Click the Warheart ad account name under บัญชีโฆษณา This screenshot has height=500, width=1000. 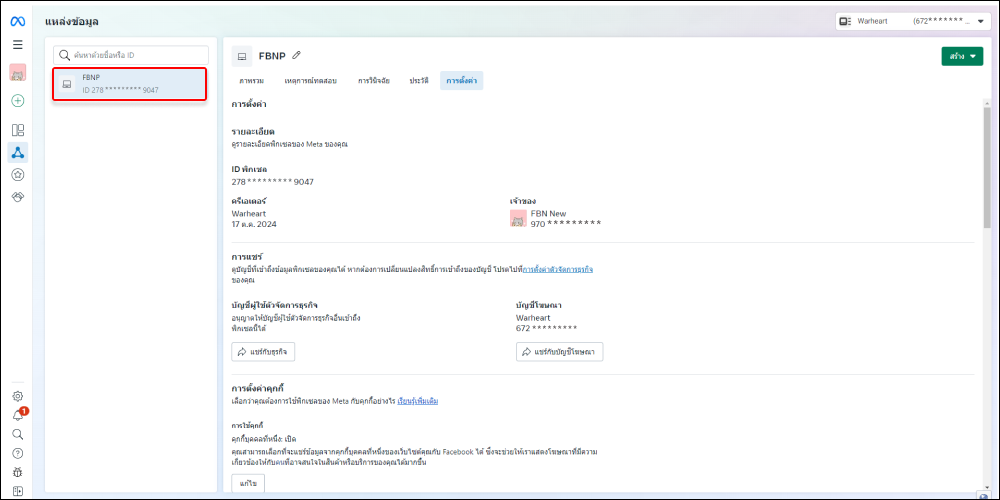(x=533, y=318)
